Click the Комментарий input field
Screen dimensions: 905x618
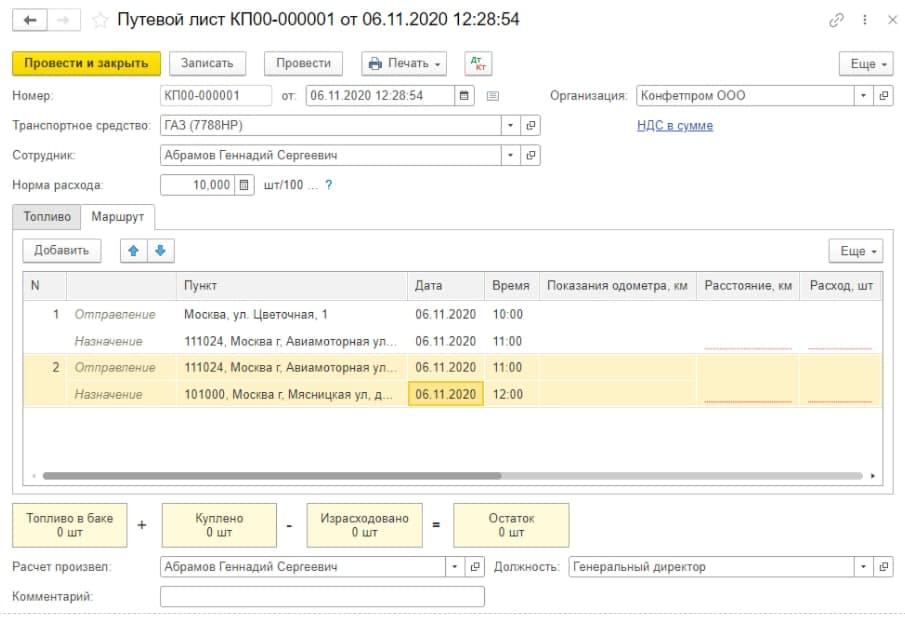pyautogui.click(x=322, y=597)
